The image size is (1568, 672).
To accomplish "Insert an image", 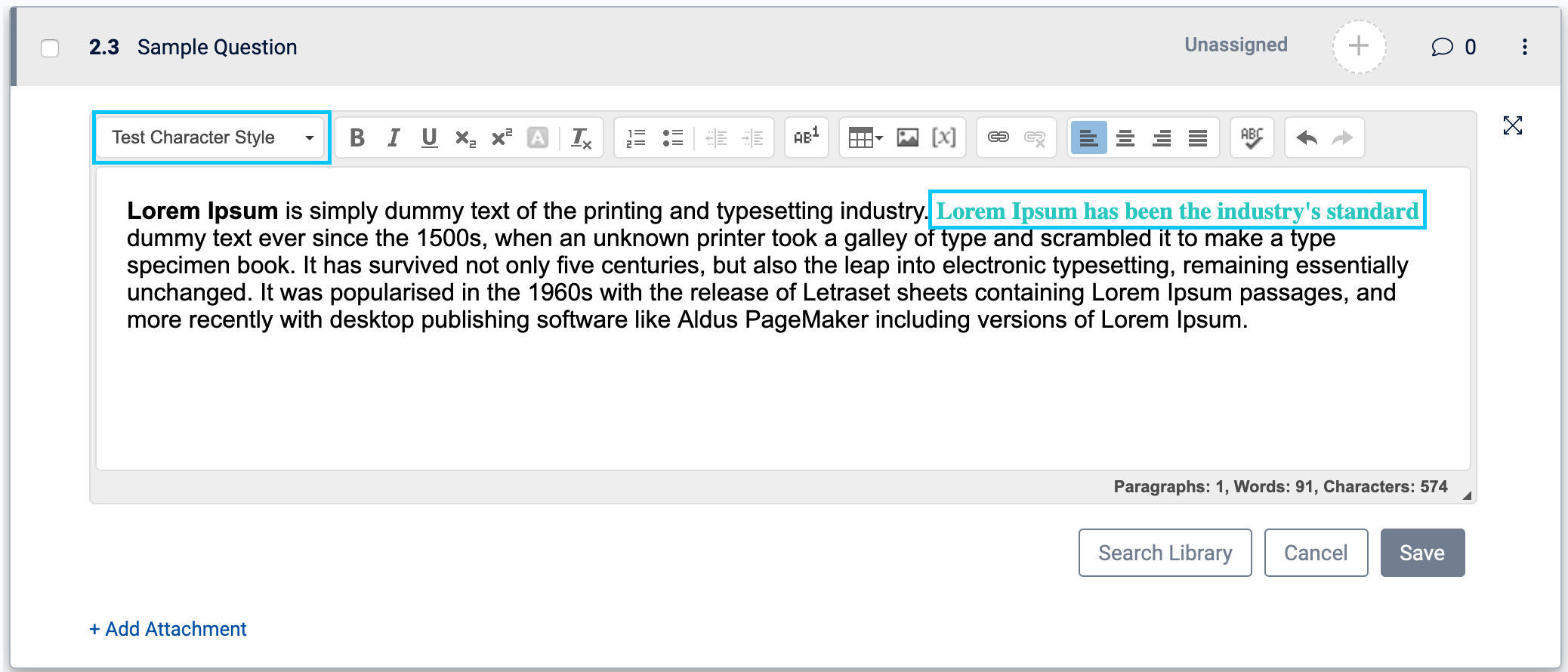I will (908, 137).
